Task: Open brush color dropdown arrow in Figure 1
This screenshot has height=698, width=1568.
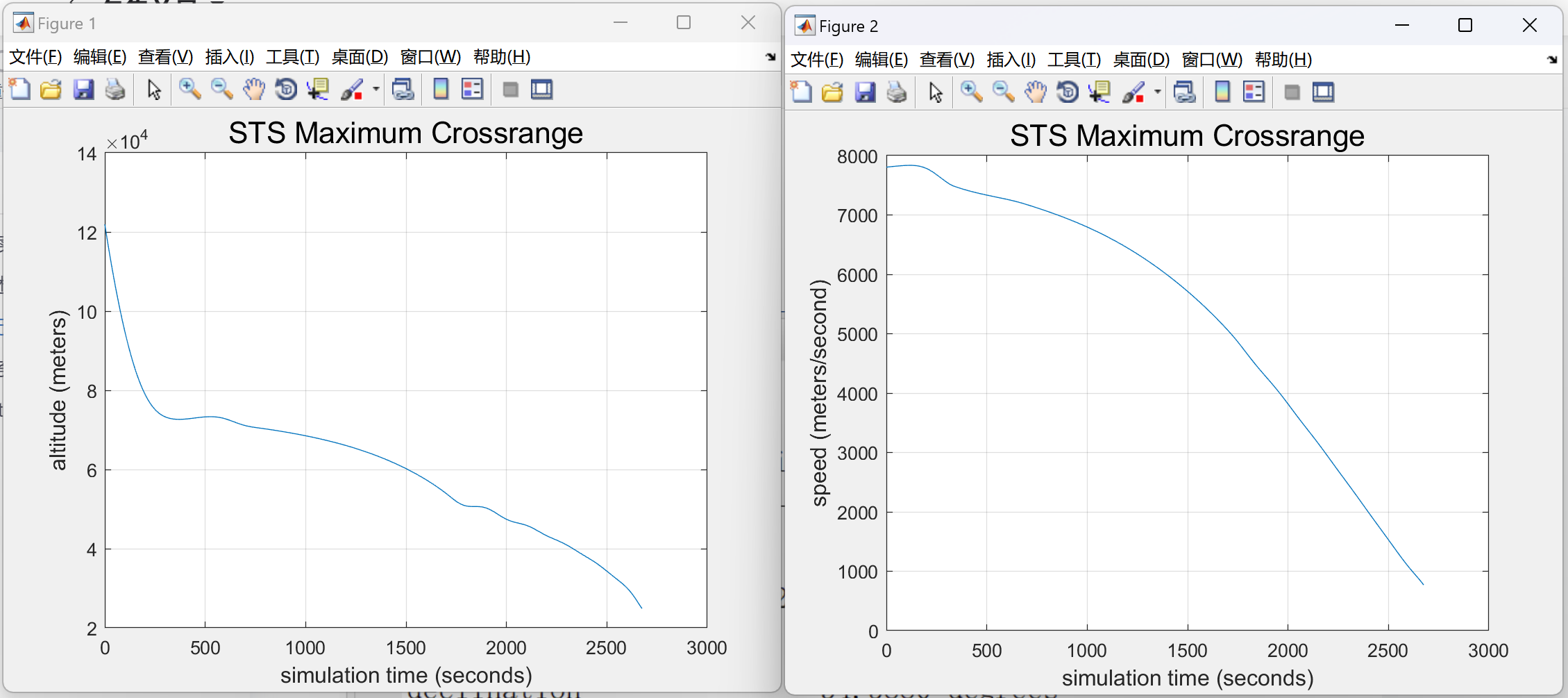Action: pos(376,90)
